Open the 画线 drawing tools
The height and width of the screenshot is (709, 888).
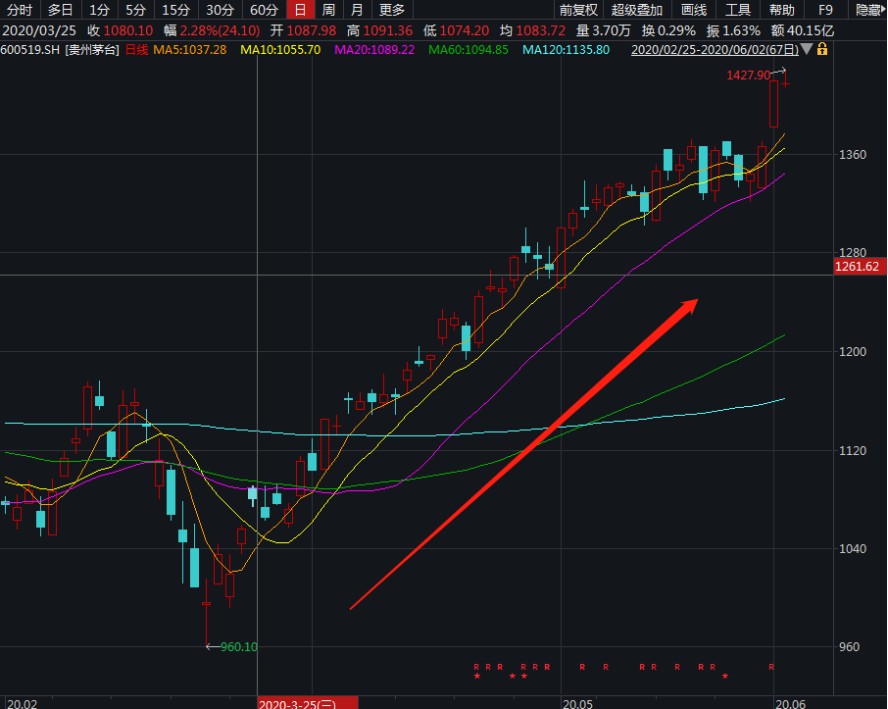(x=693, y=10)
